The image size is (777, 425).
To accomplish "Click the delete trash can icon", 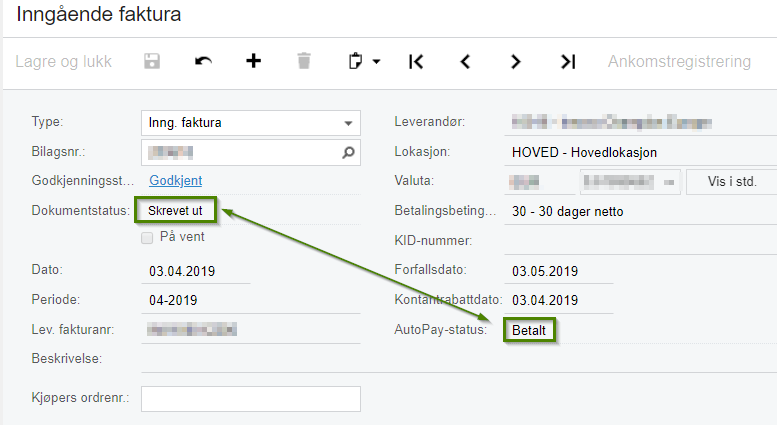I will (304, 61).
